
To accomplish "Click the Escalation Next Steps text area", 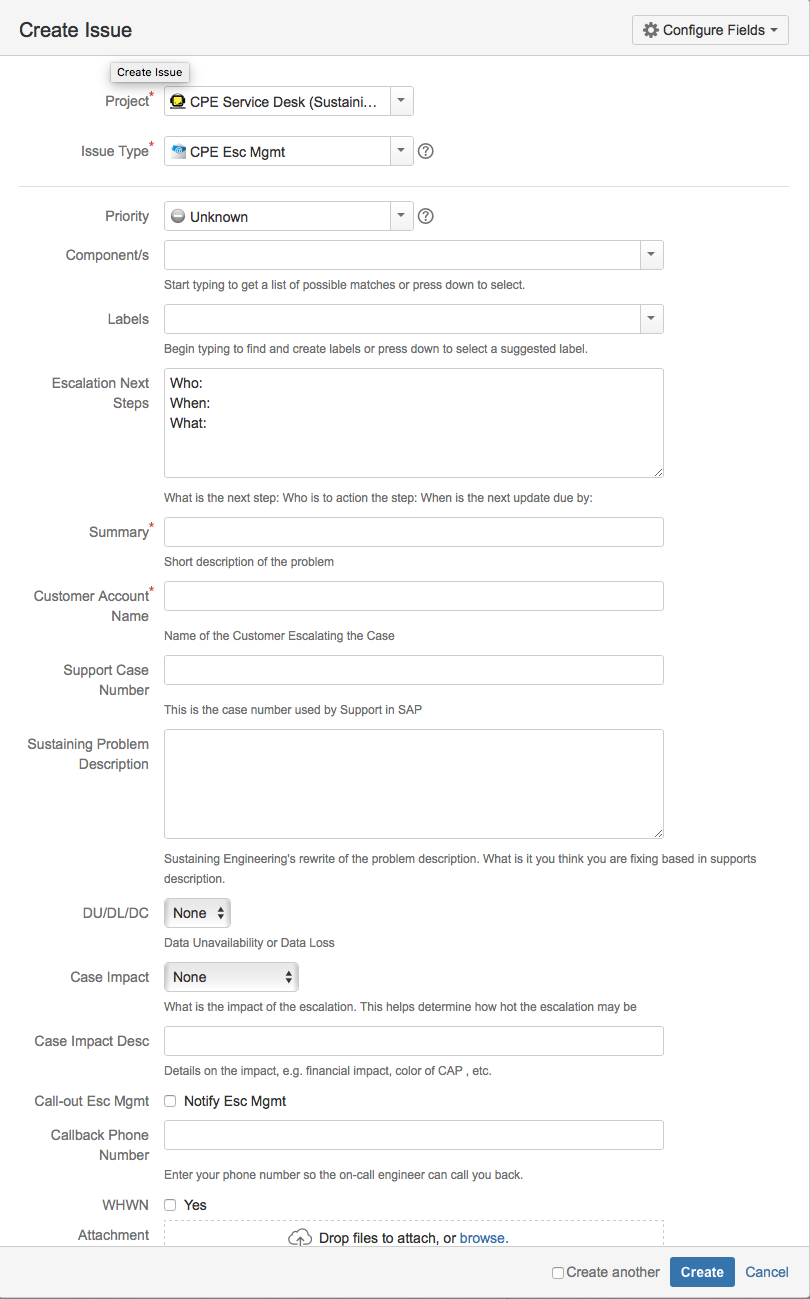I will click(414, 423).
